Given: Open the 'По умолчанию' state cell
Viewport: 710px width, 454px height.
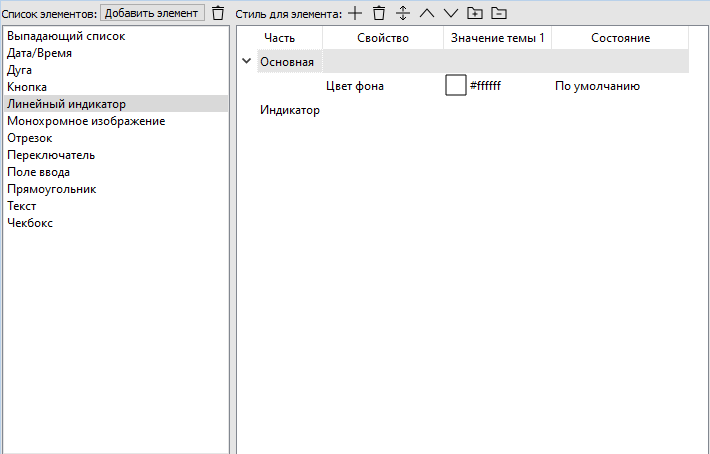Looking at the screenshot, I should [597, 86].
